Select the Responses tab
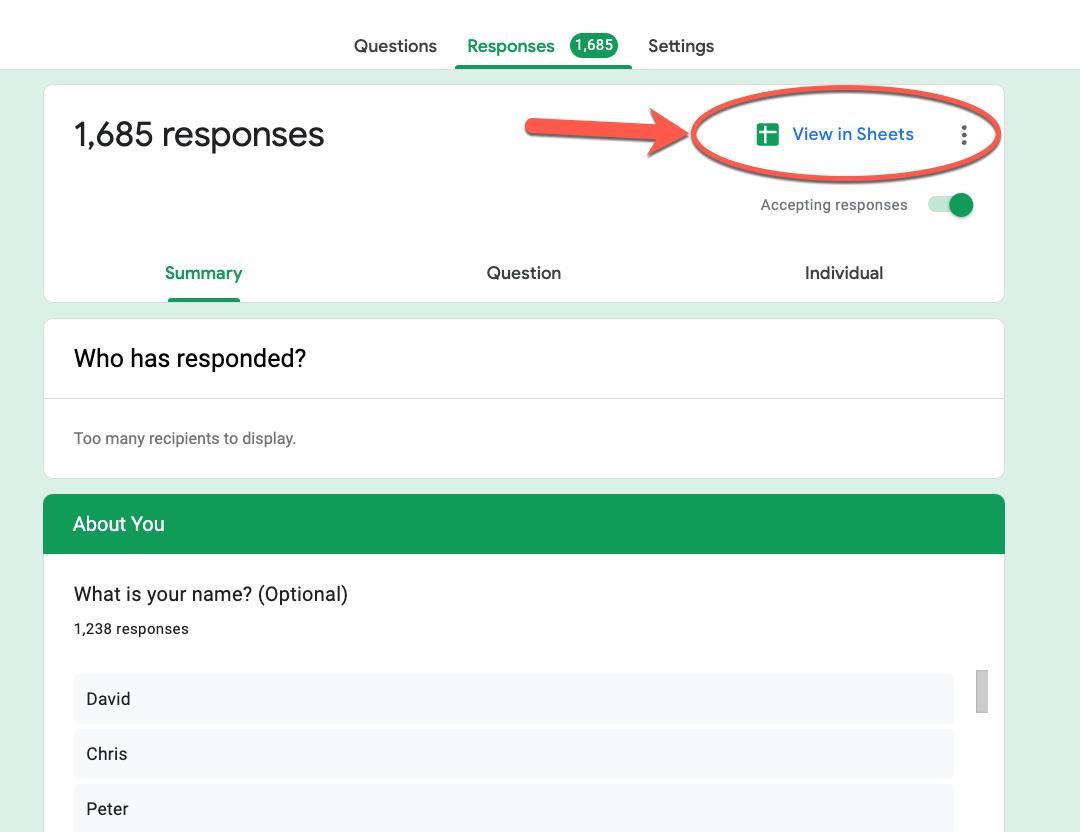This screenshot has height=832, width=1080. coord(510,46)
